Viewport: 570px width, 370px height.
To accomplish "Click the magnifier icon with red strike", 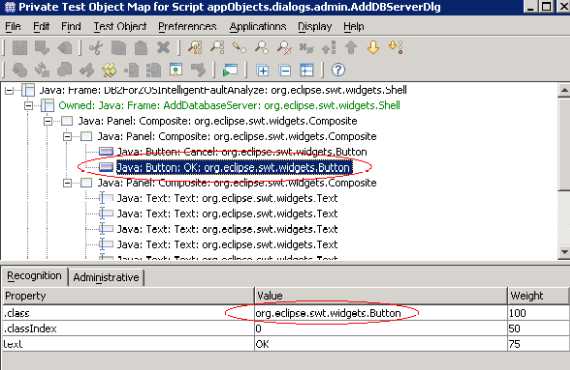I will (x=284, y=48).
